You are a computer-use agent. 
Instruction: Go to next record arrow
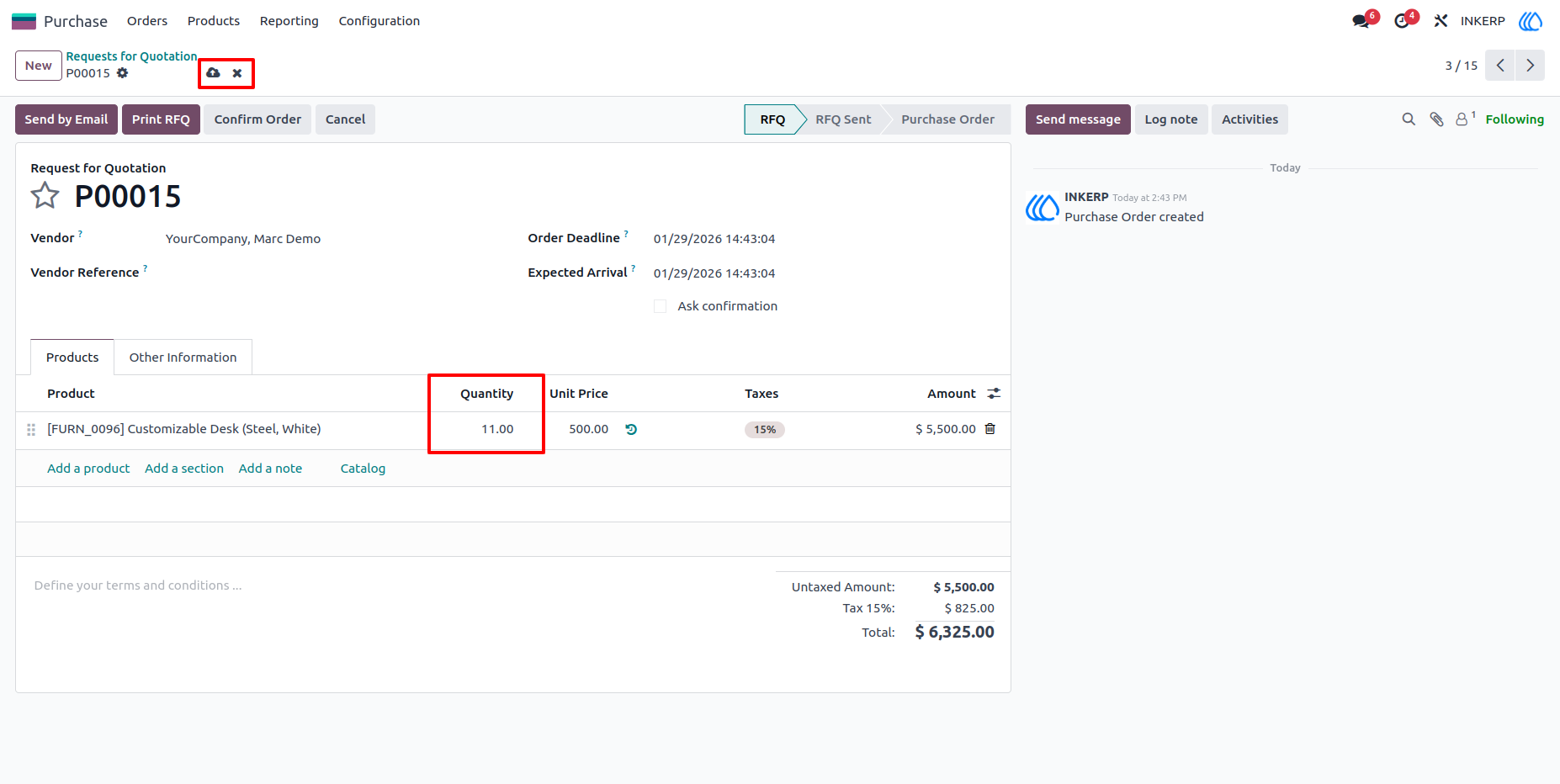pos(1530,66)
